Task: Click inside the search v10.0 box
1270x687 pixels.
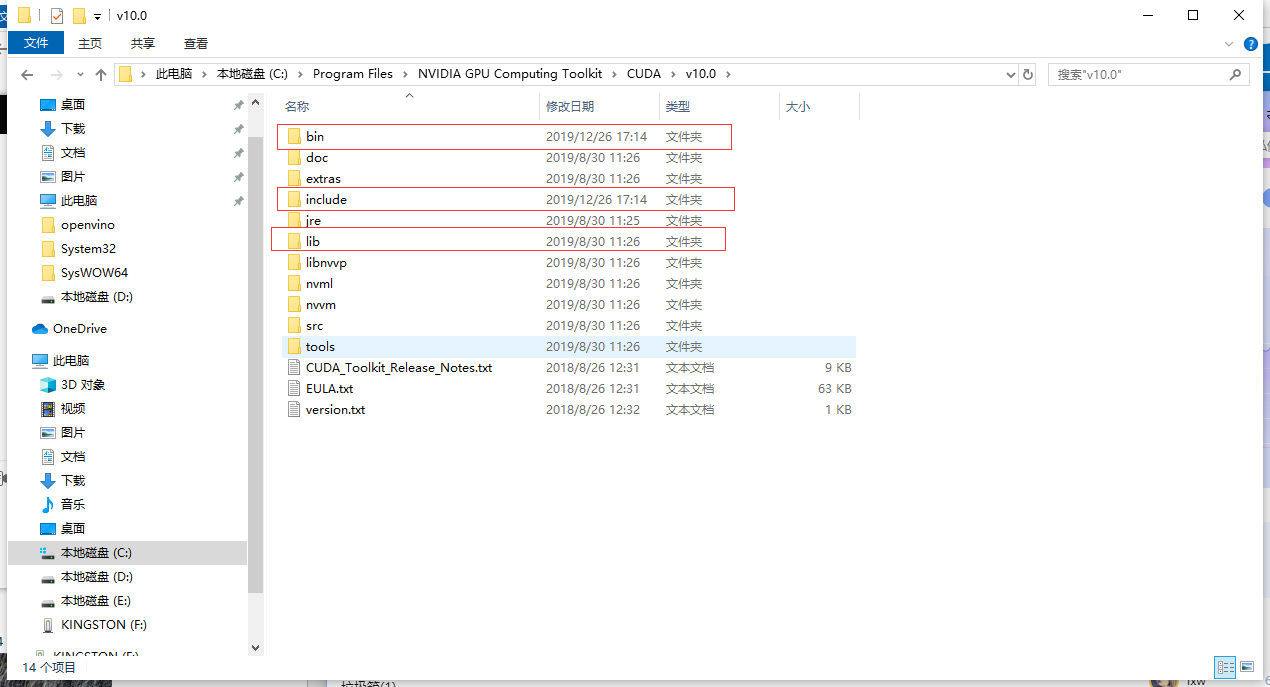Action: click(x=1140, y=74)
